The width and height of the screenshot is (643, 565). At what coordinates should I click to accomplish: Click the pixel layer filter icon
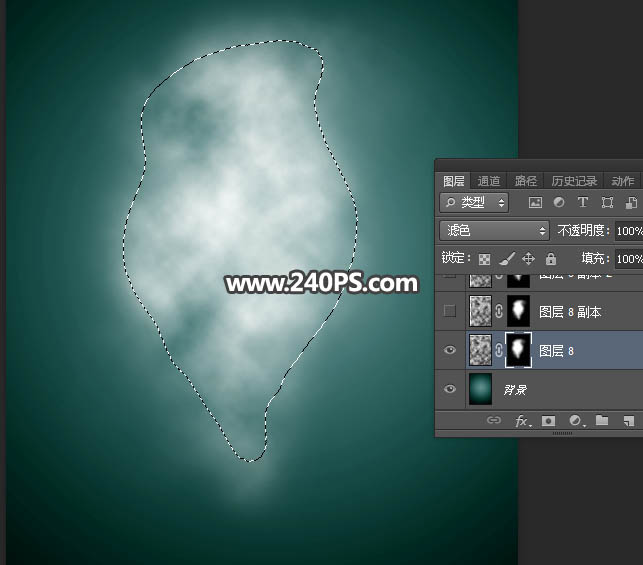[x=535, y=202]
